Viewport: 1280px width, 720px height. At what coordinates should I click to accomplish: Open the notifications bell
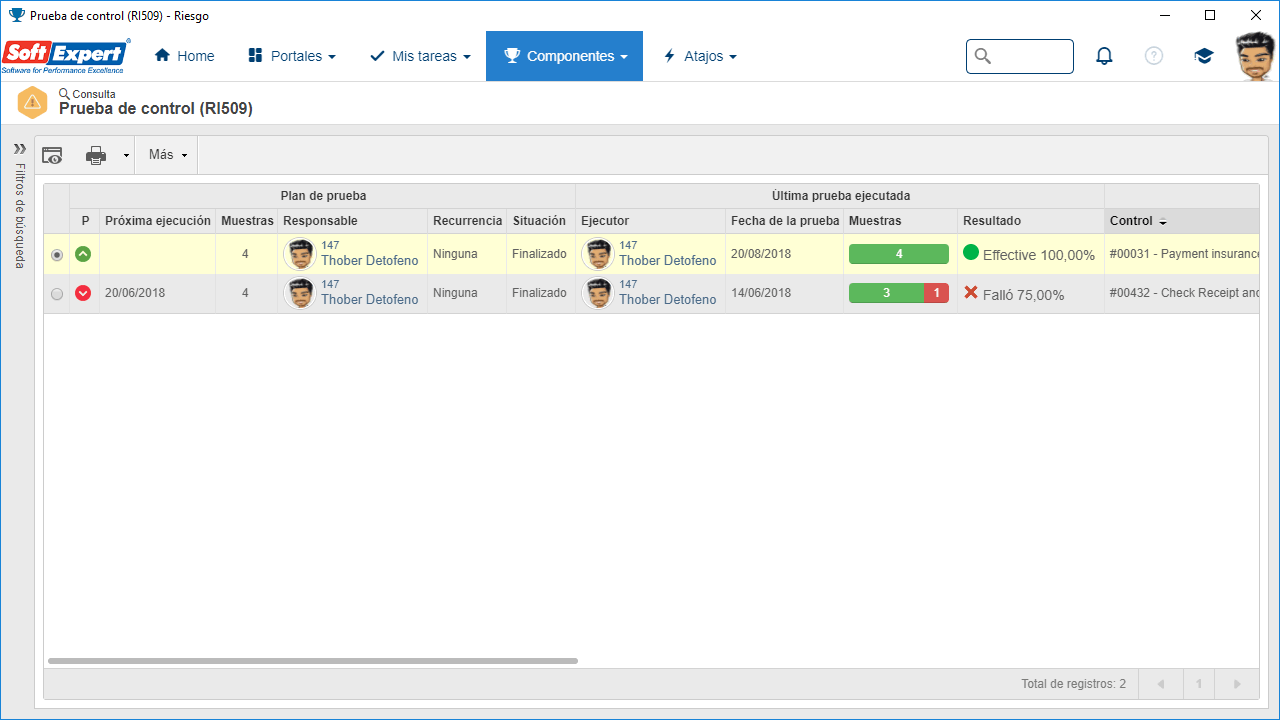1104,56
